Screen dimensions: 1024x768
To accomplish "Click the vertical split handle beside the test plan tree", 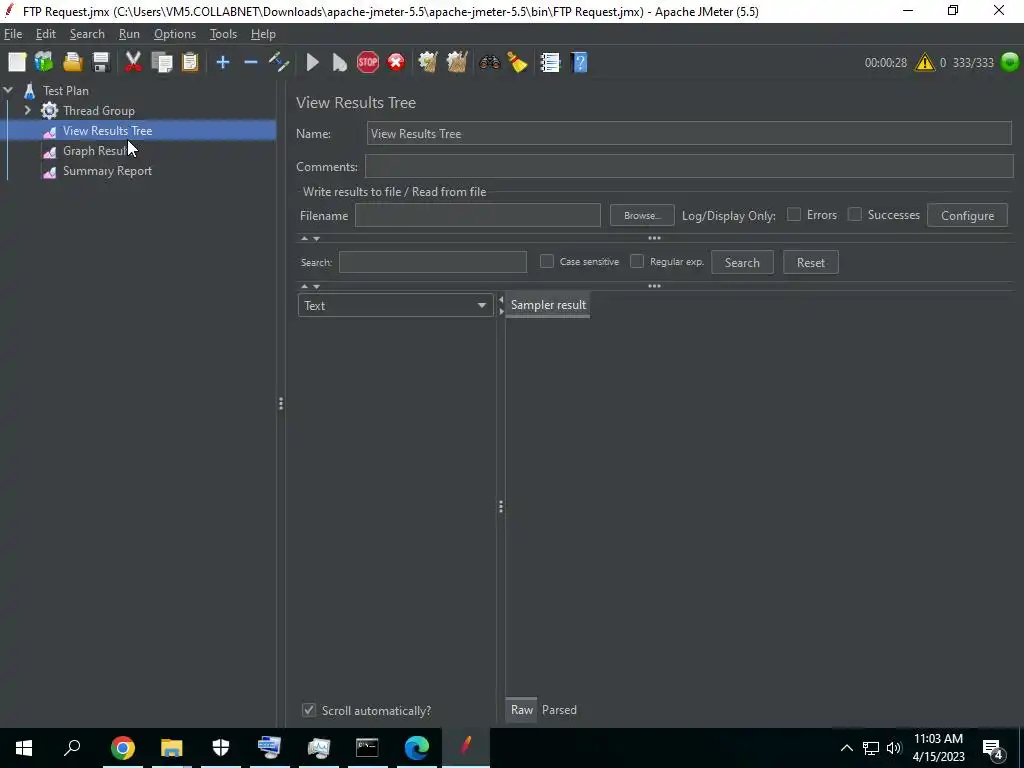I will pos(281,404).
